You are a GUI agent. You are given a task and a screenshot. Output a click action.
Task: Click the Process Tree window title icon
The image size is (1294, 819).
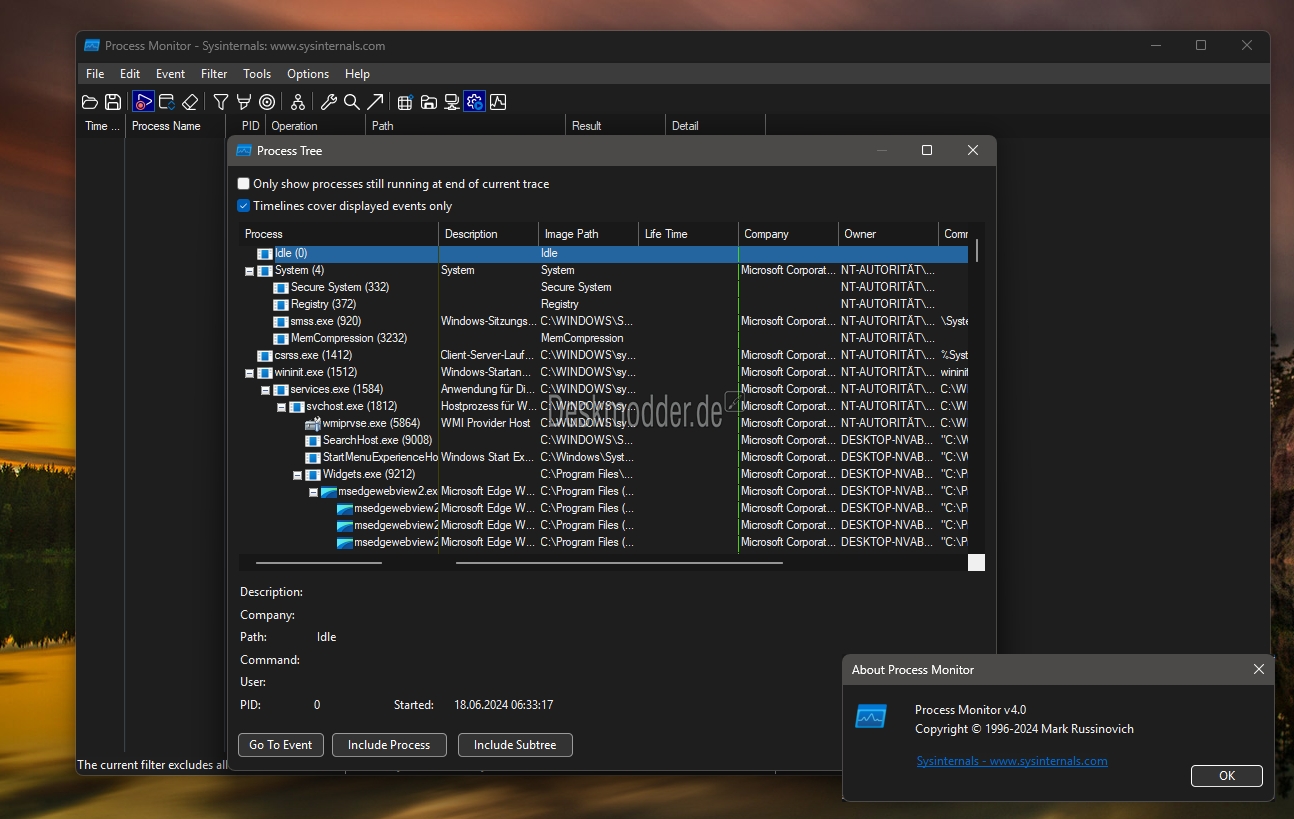243,151
